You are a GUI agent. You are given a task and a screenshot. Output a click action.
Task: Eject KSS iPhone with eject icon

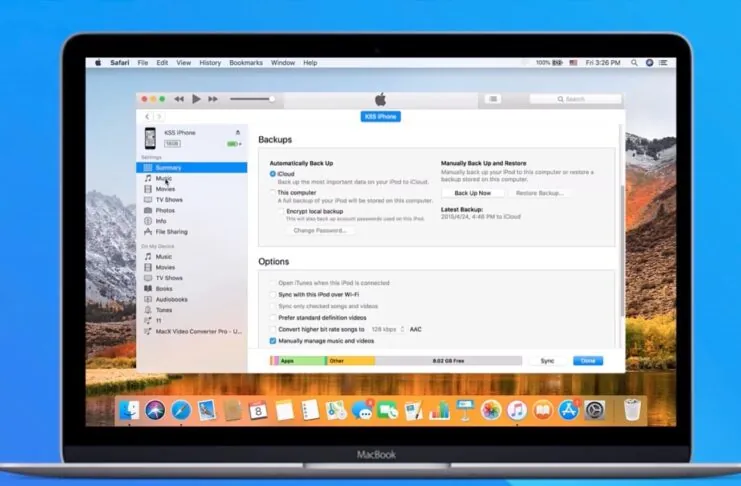pos(238,132)
